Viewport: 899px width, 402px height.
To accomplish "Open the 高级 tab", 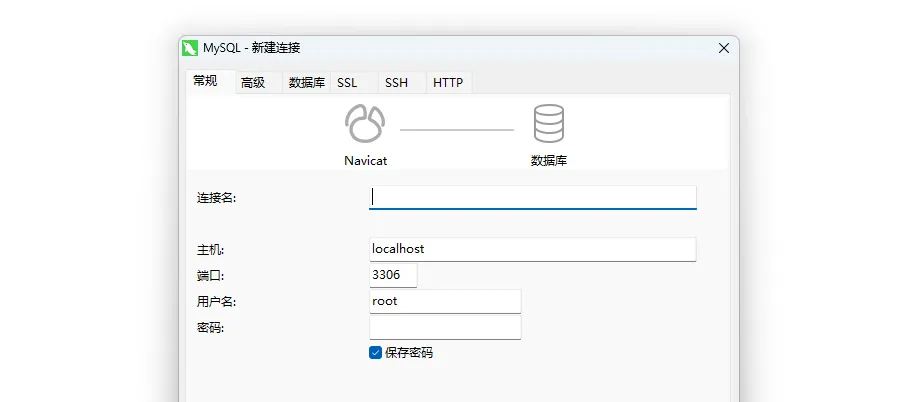I will [253, 83].
